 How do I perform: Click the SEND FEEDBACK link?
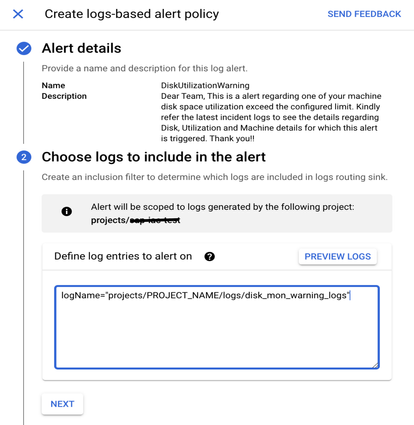364,14
